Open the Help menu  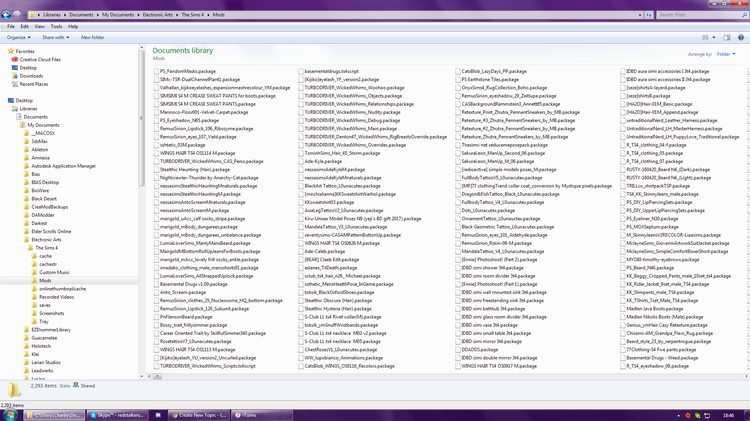(73, 26)
